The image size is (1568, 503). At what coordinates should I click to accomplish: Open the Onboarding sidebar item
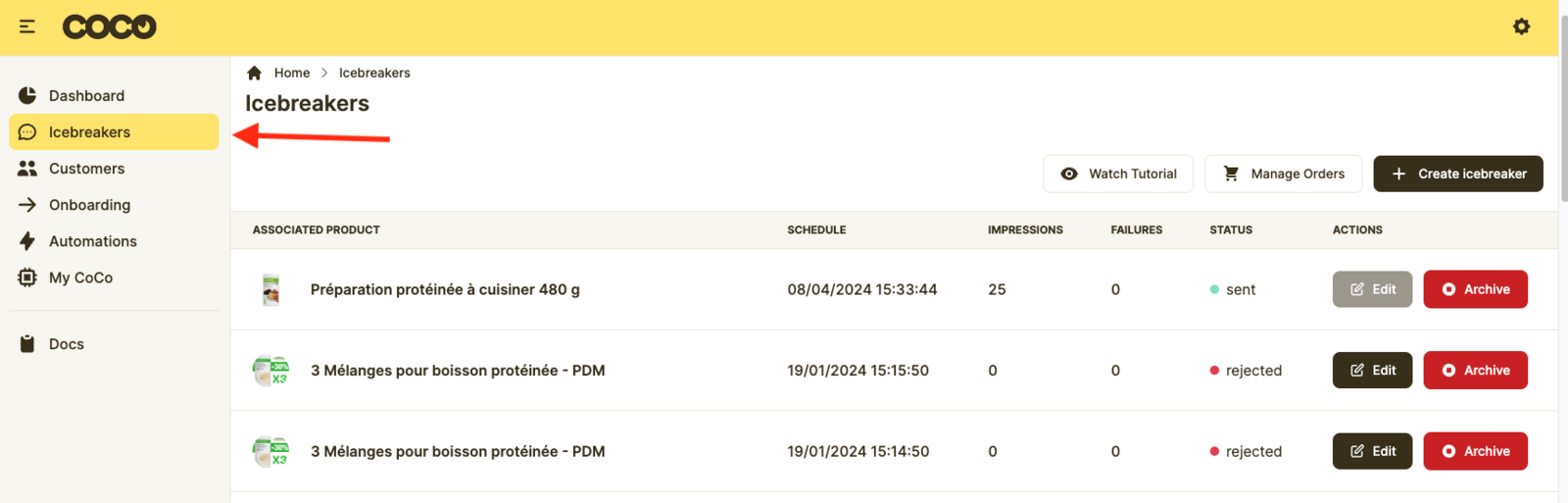point(89,205)
